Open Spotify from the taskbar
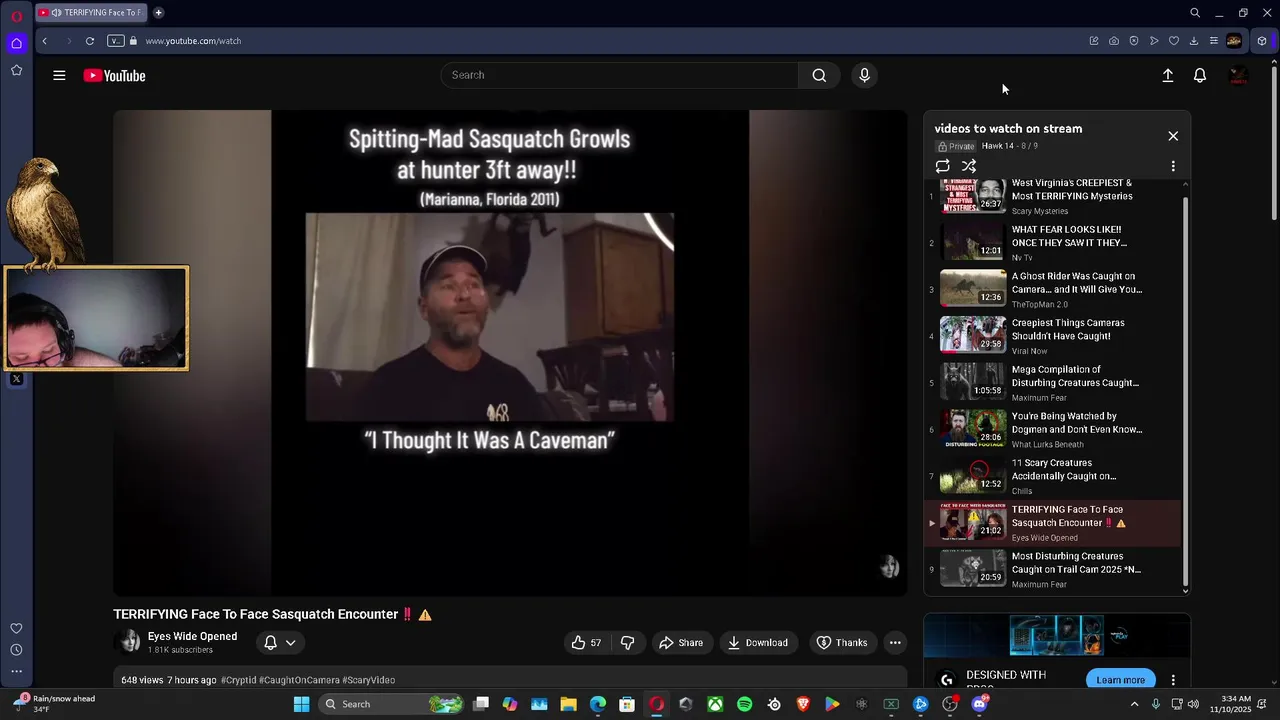This screenshot has height=720, width=1280. point(744,704)
